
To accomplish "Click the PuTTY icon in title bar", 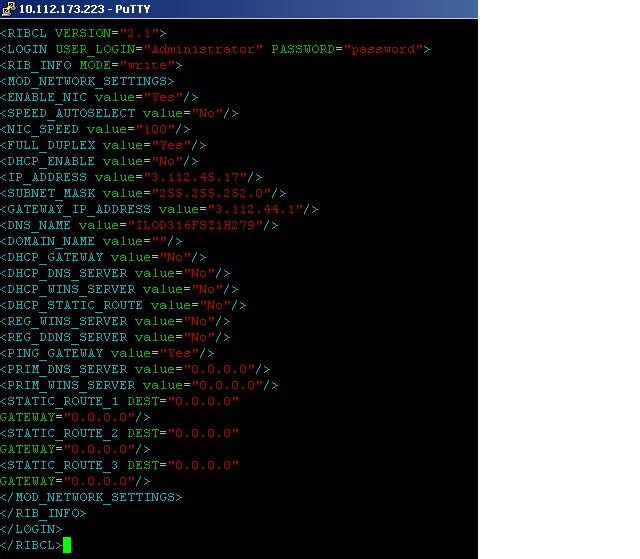I will tap(9, 9).
